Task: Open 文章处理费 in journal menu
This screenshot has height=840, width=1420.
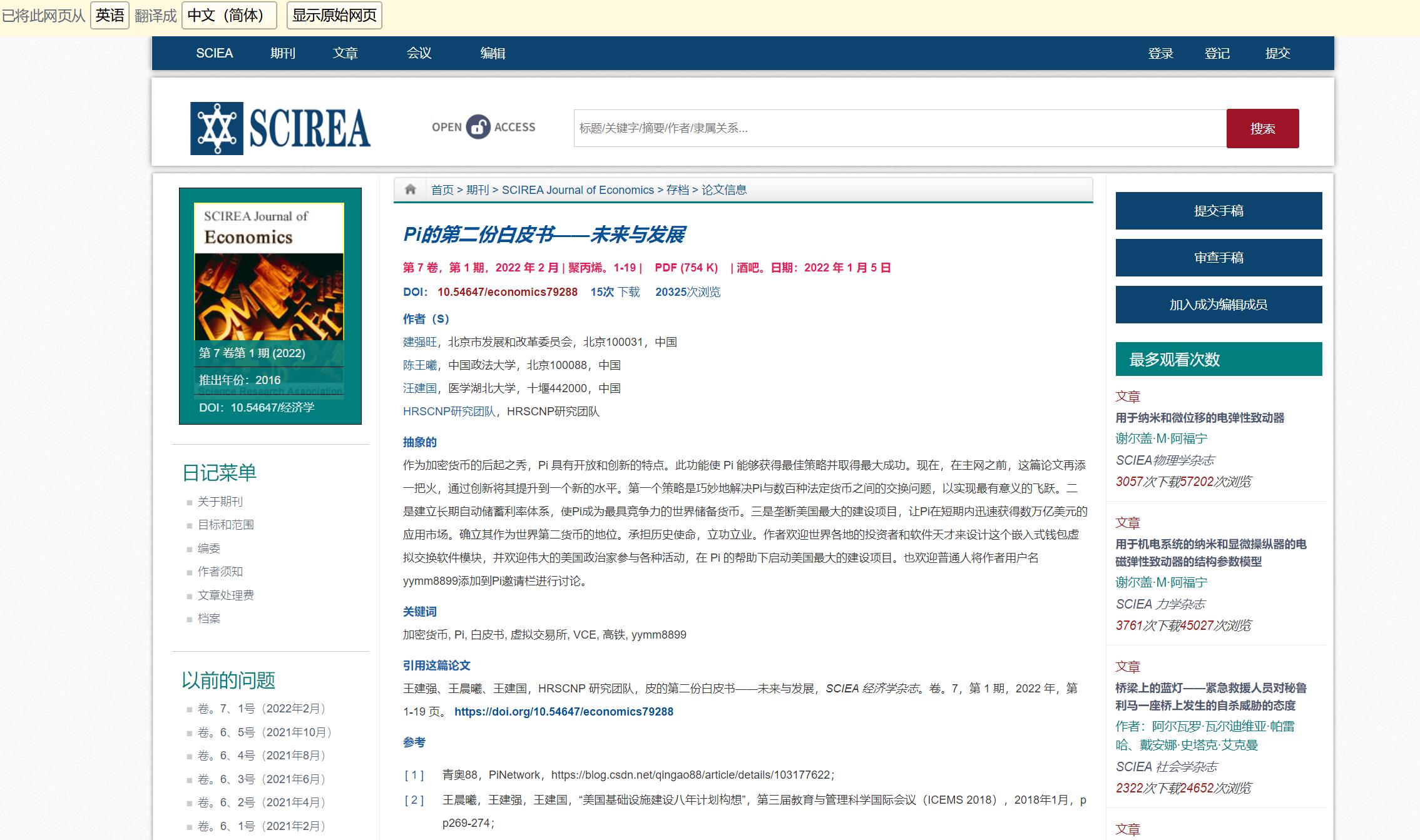Action: (x=226, y=595)
